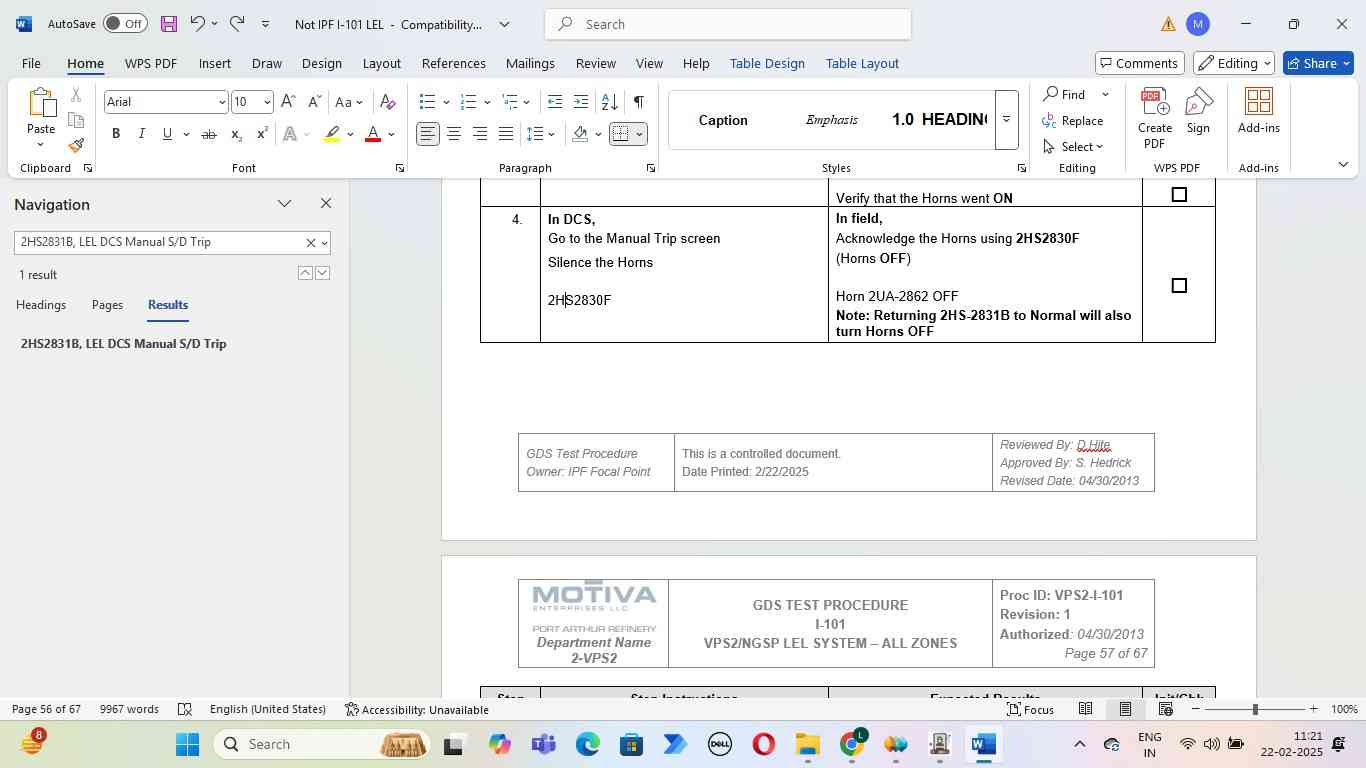Toggle left text alignment
1366x768 pixels.
pyautogui.click(x=428, y=134)
